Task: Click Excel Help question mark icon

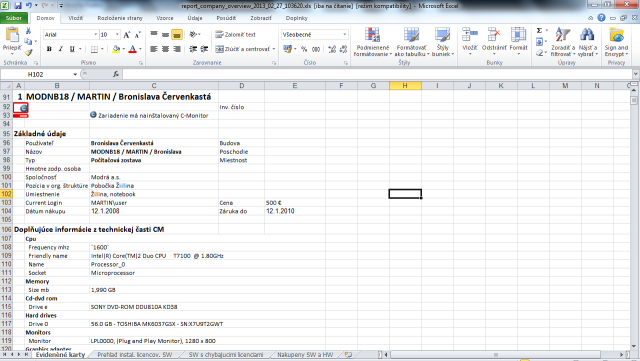Action: [x=601, y=18]
